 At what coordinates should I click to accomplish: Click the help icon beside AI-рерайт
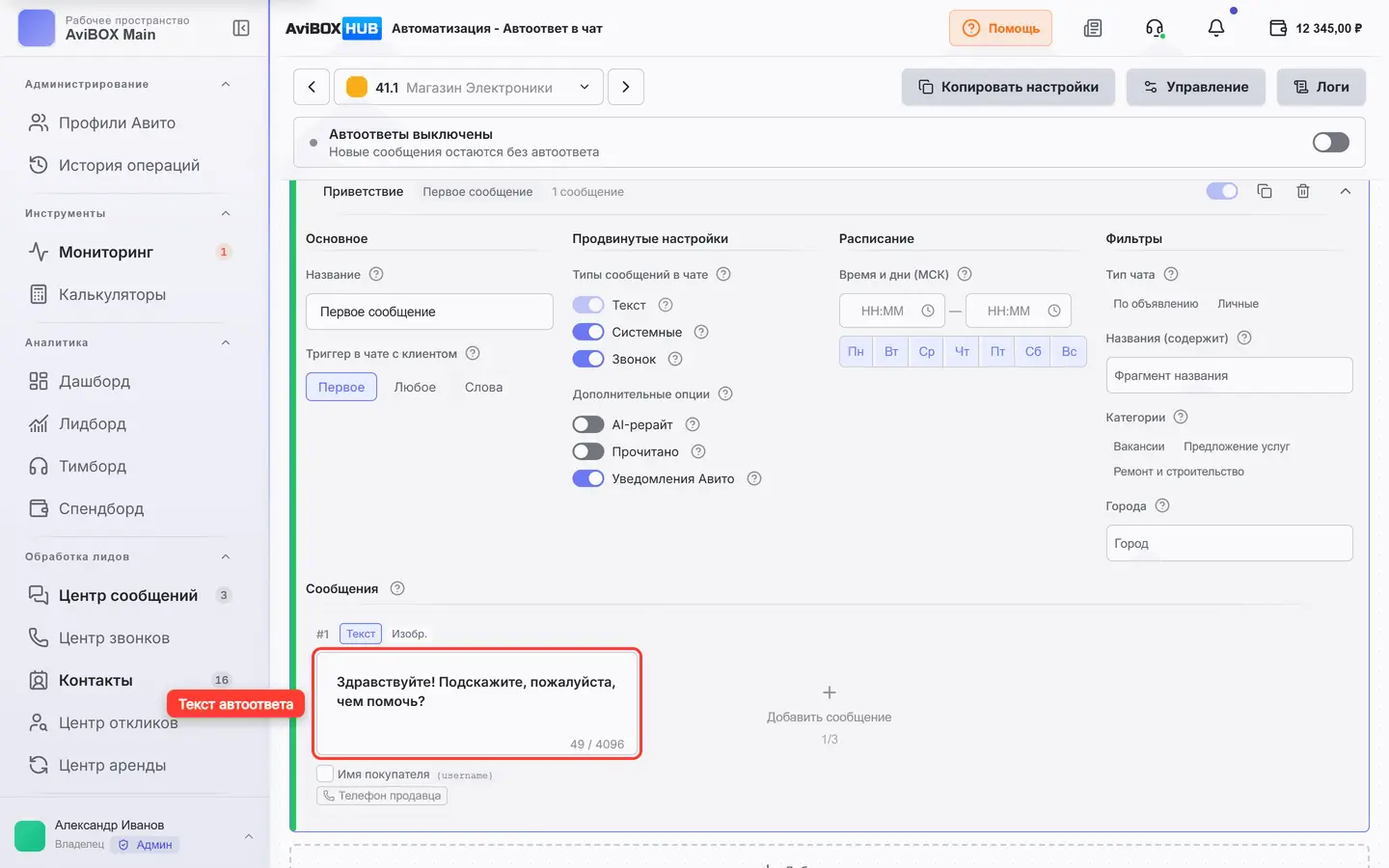tap(693, 424)
